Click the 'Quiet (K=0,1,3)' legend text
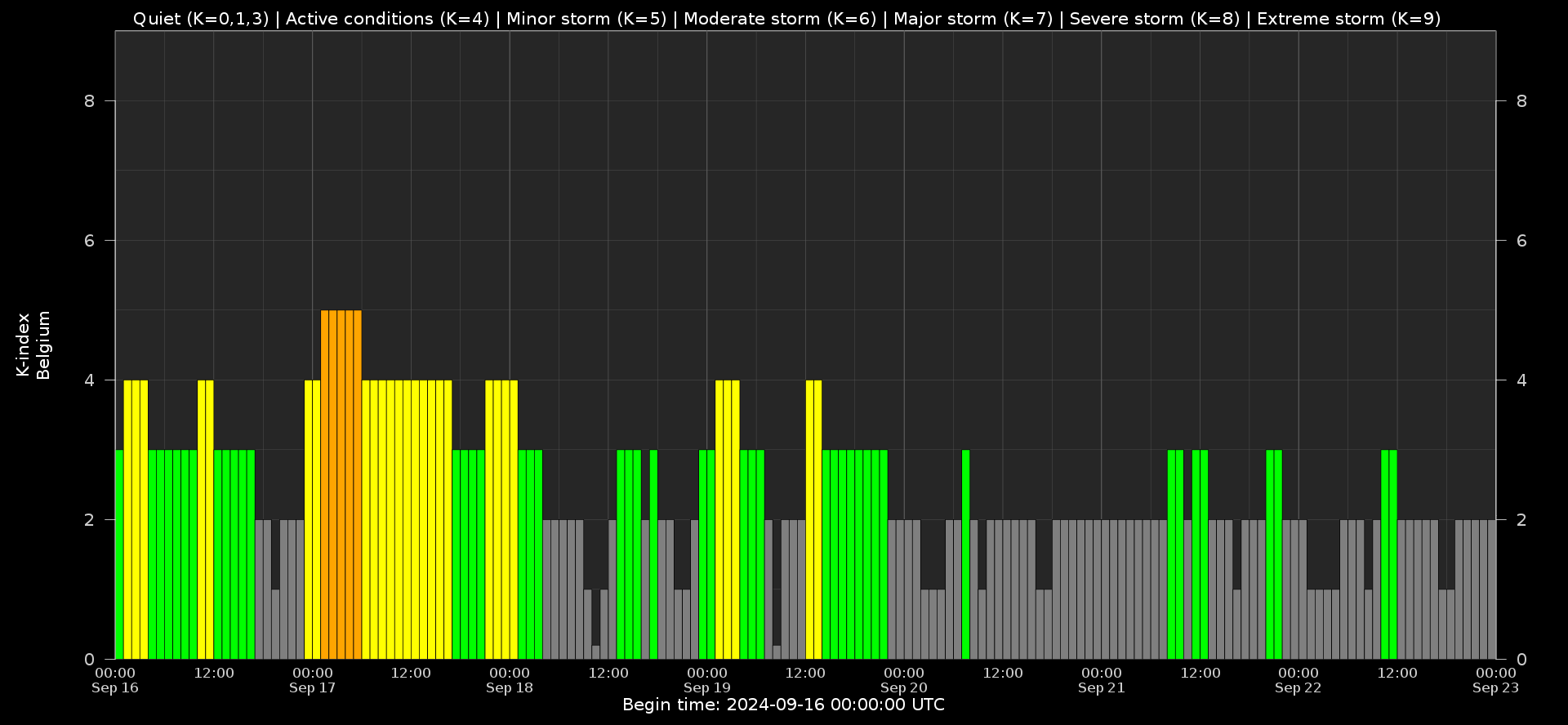Viewport: 1568px width, 725px height. click(x=201, y=19)
